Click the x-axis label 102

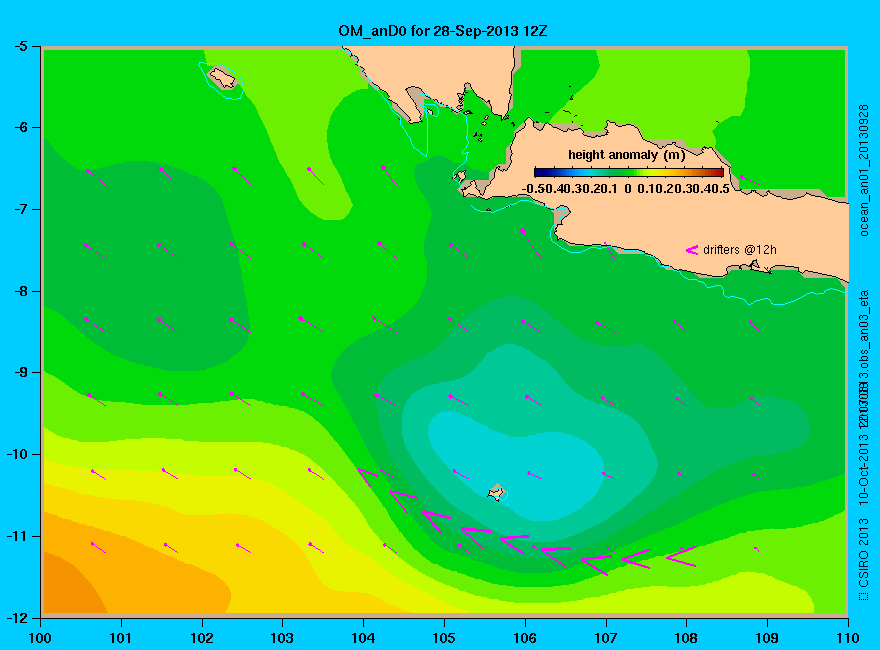point(201,638)
